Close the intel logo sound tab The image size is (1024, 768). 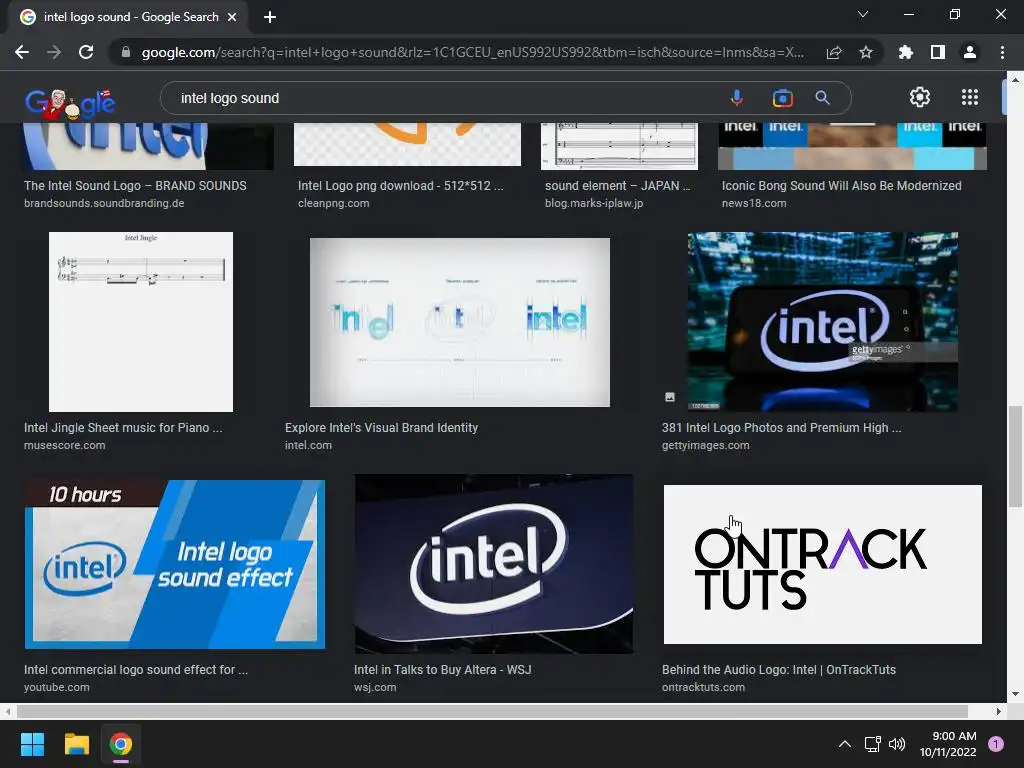[x=232, y=17]
